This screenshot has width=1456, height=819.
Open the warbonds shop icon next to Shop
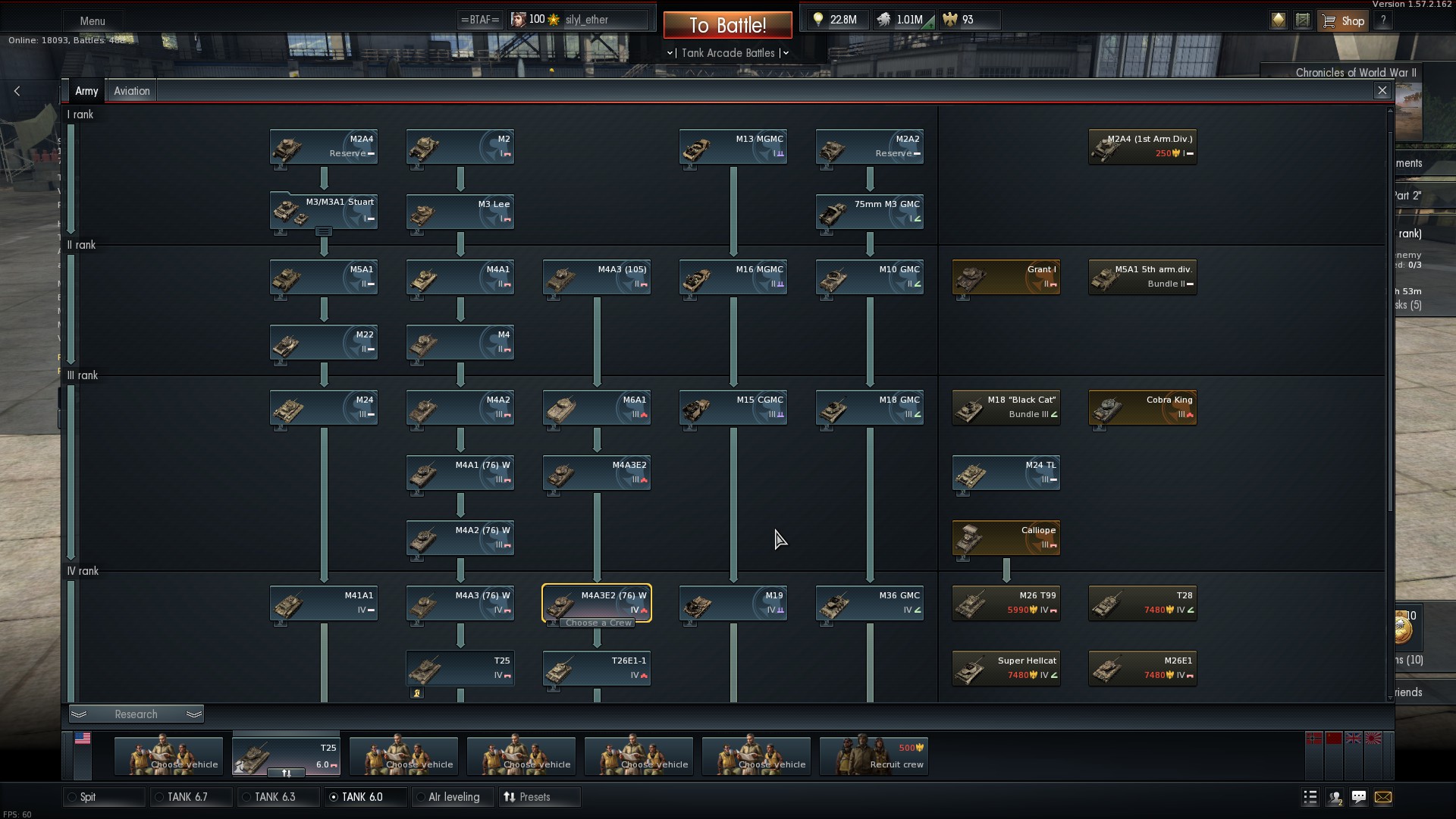pos(1303,20)
